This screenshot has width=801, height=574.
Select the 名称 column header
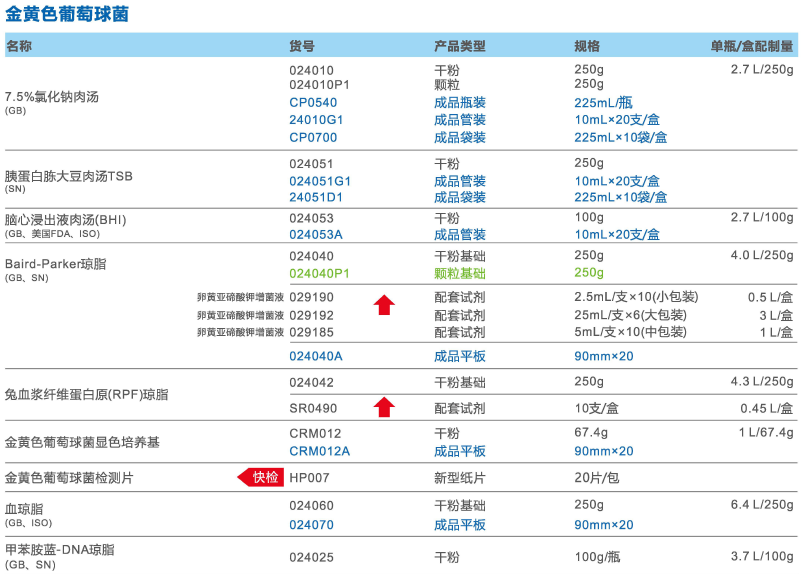19,46
